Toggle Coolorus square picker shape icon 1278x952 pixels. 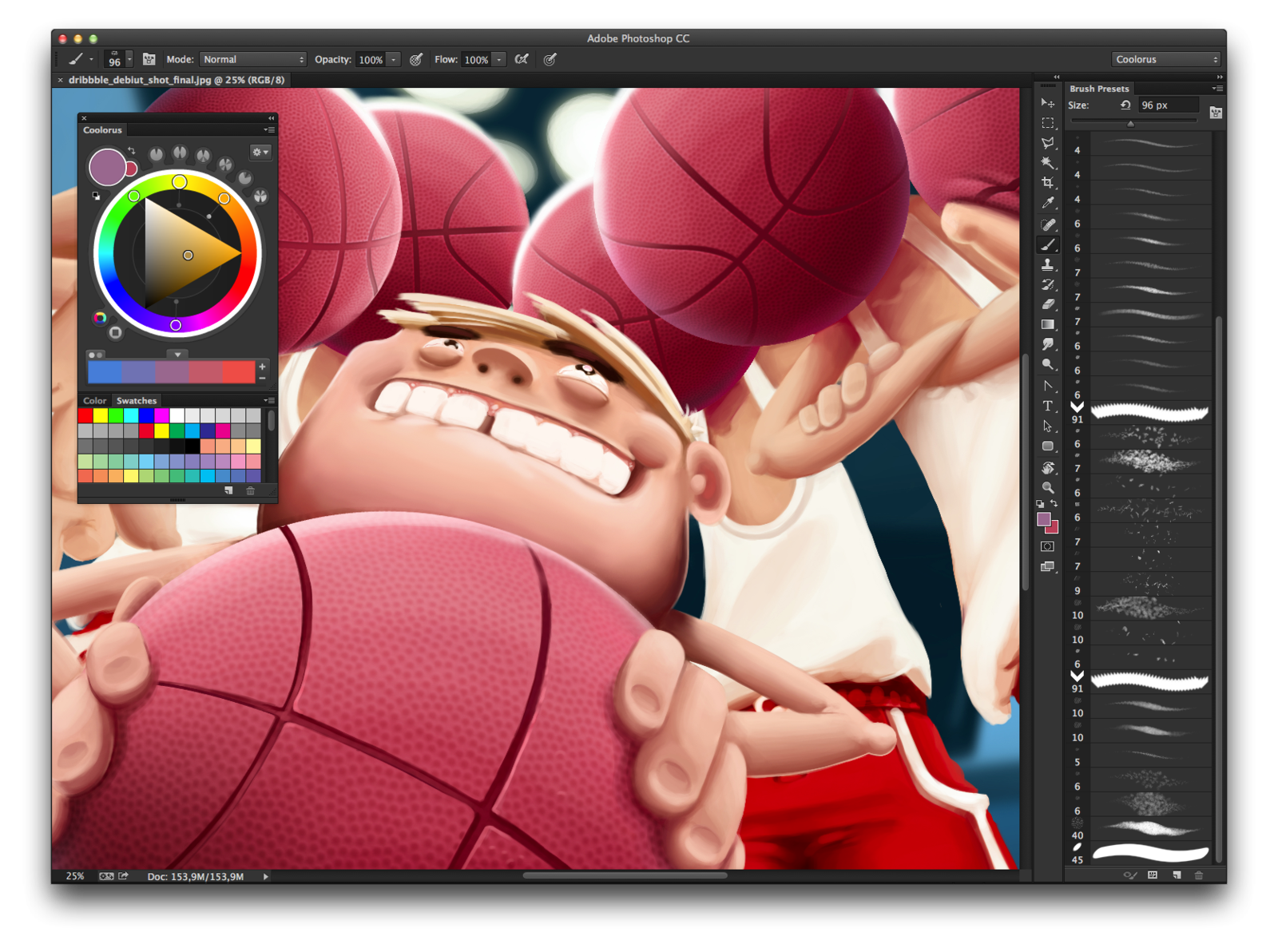click(x=116, y=332)
